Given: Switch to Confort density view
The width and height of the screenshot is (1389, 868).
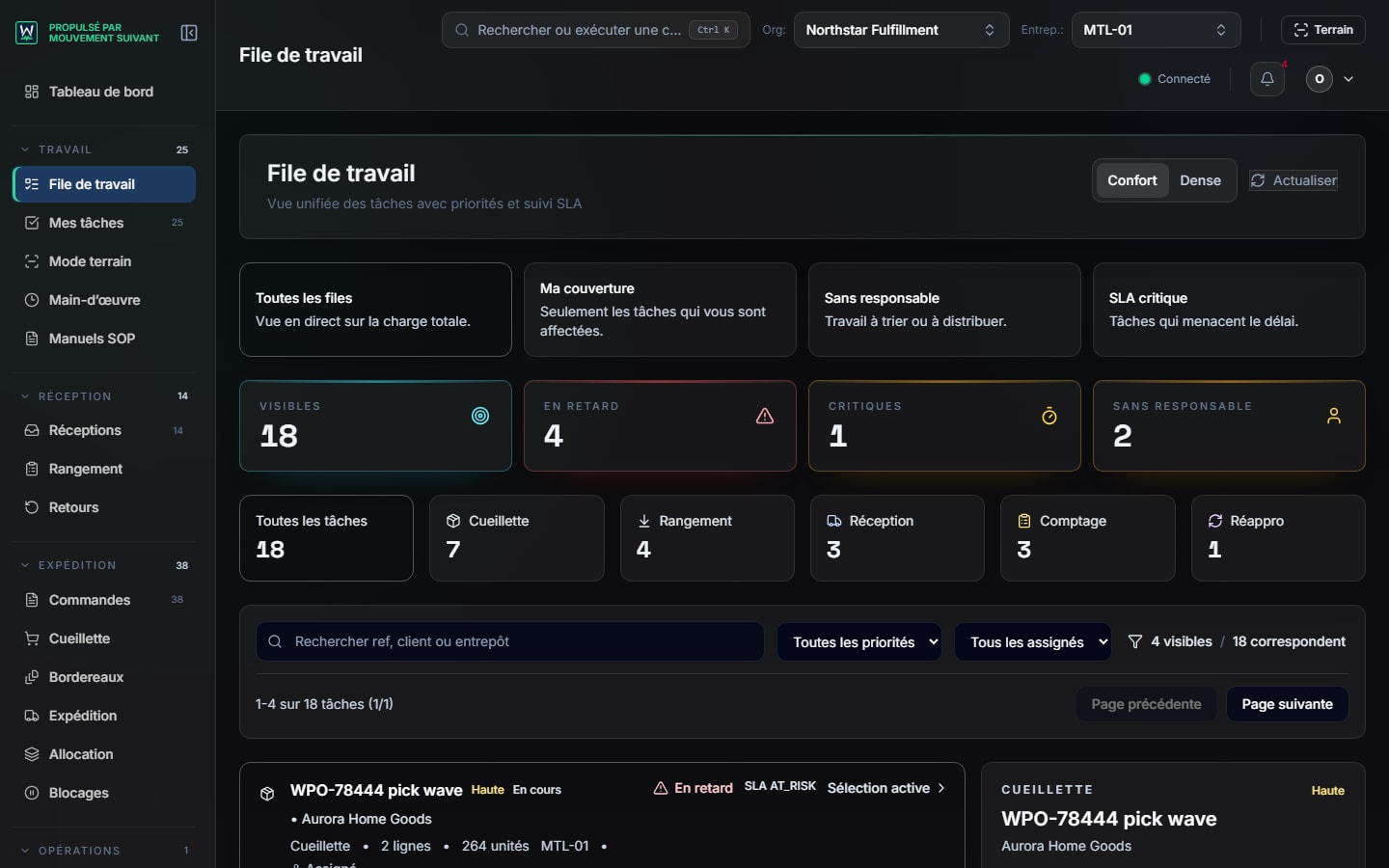Looking at the screenshot, I should click(x=1131, y=180).
